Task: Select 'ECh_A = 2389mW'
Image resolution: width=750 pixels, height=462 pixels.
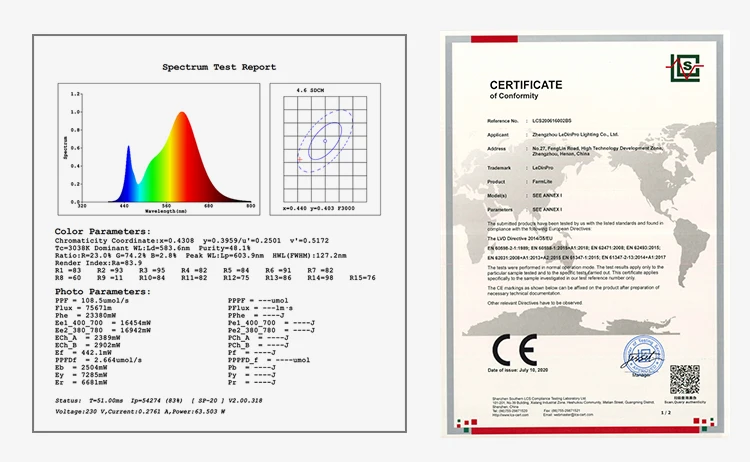Action: tap(87, 338)
